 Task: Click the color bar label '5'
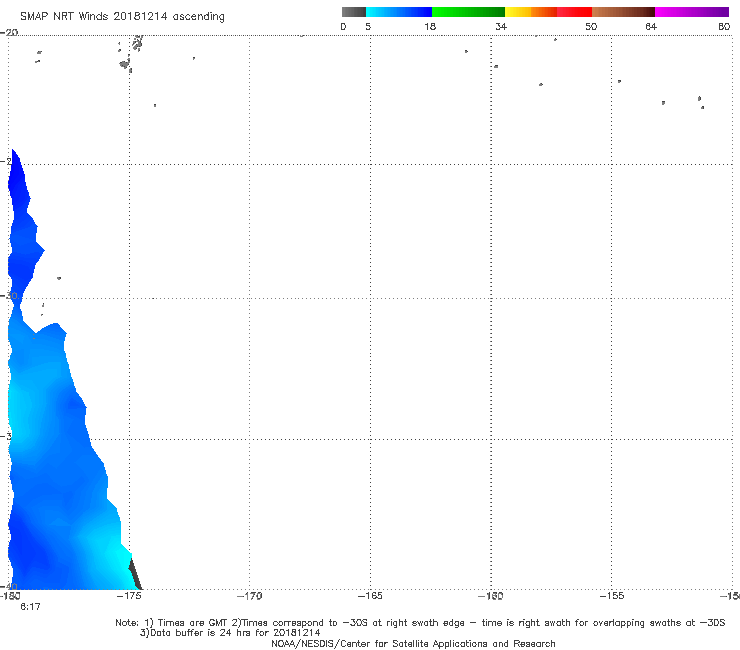pos(368,26)
